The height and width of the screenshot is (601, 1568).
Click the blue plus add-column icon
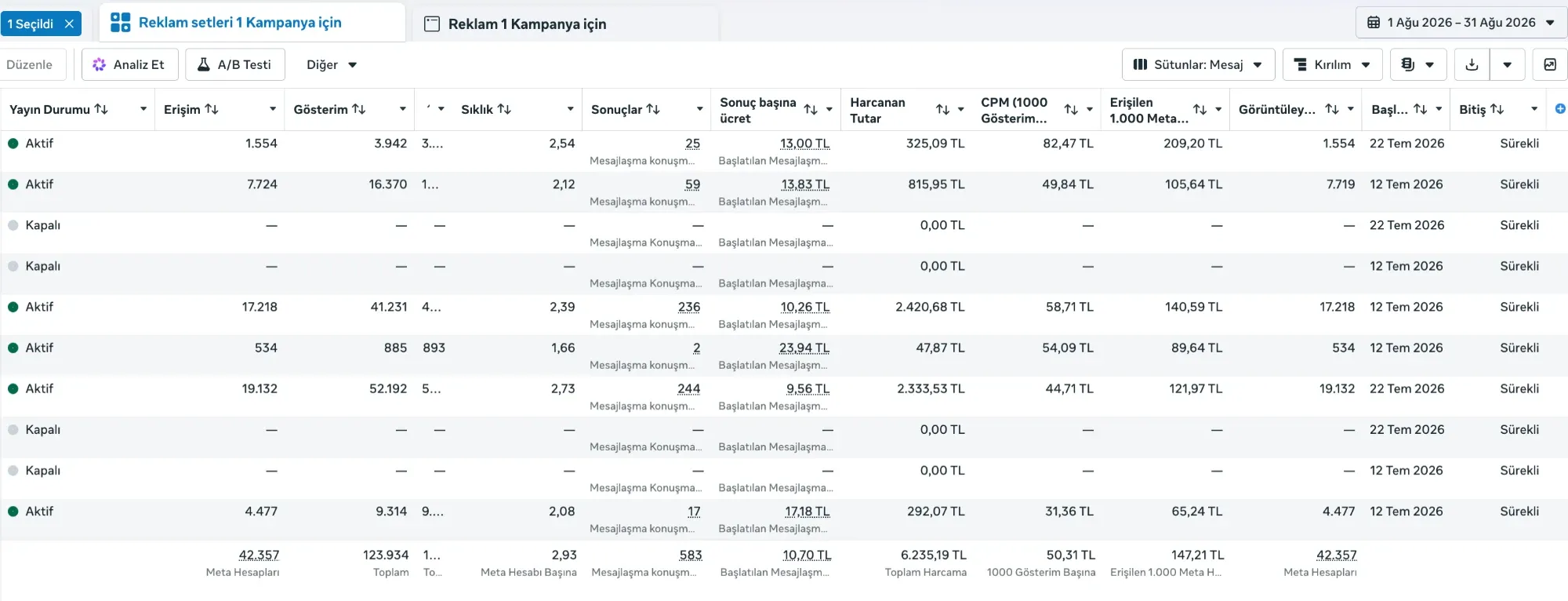[1560, 109]
